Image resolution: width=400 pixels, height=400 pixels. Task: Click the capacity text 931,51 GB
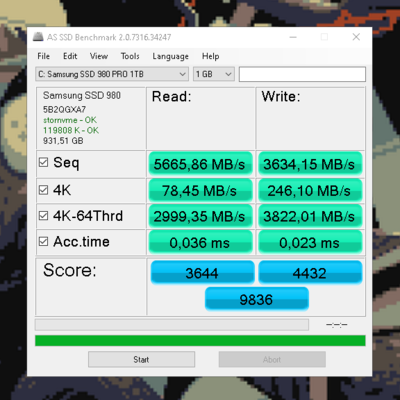[x=63, y=141]
